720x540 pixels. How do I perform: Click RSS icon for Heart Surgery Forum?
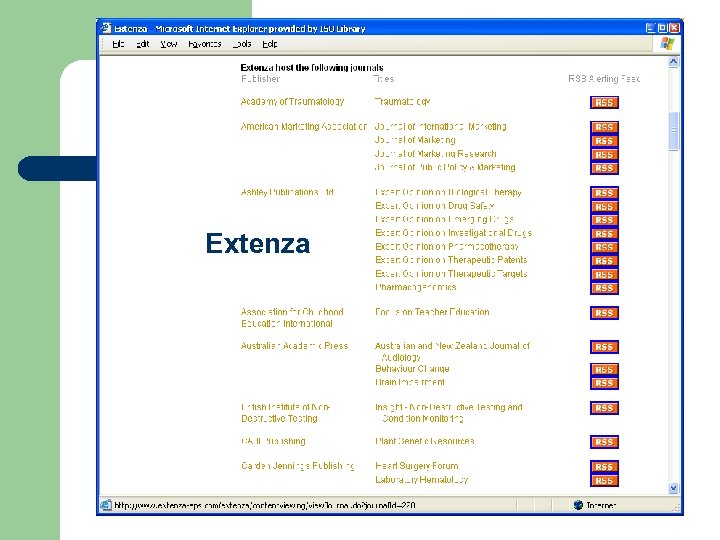tap(604, 467)
